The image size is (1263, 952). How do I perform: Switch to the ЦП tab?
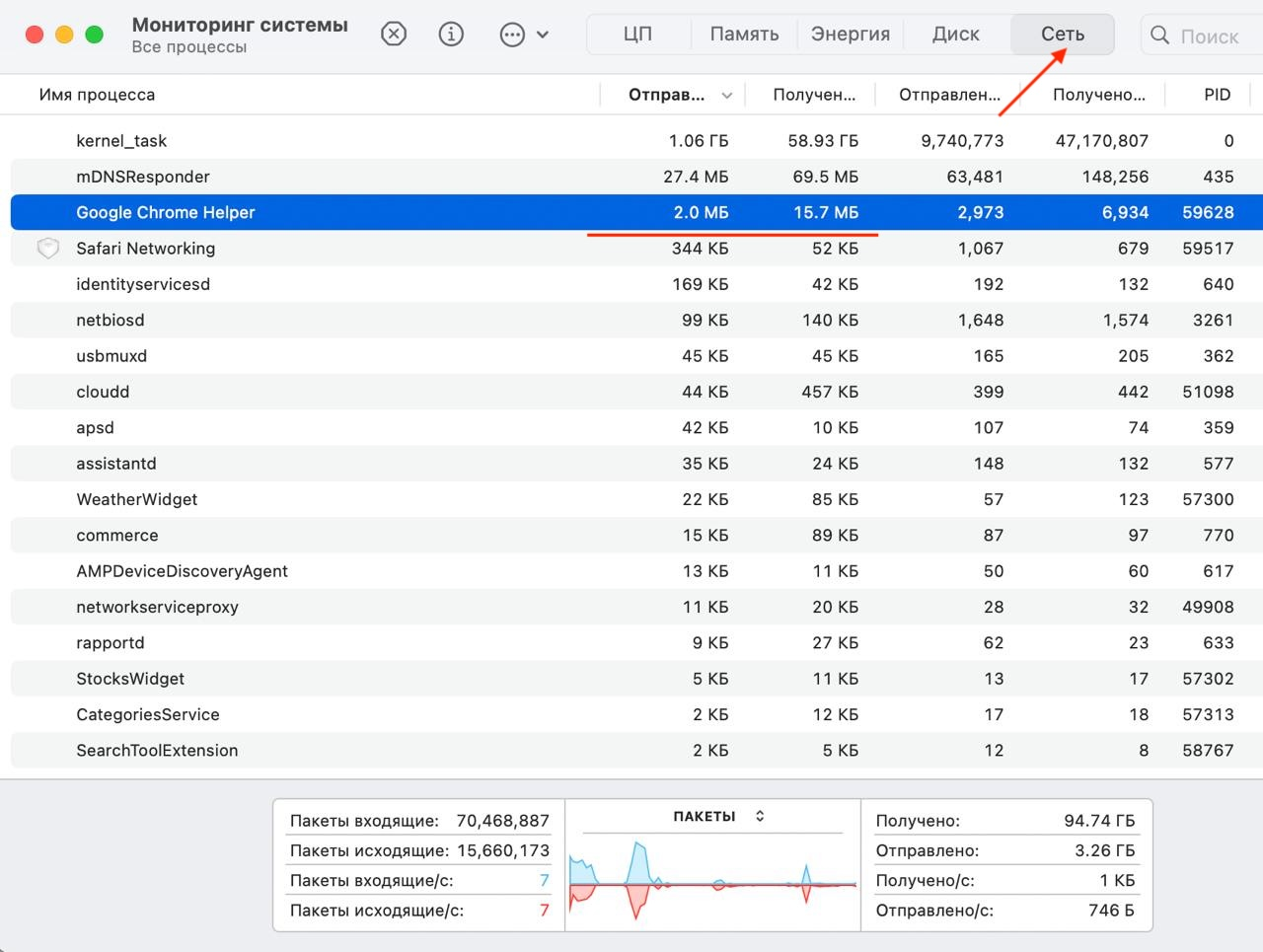(x=637, y=35)
